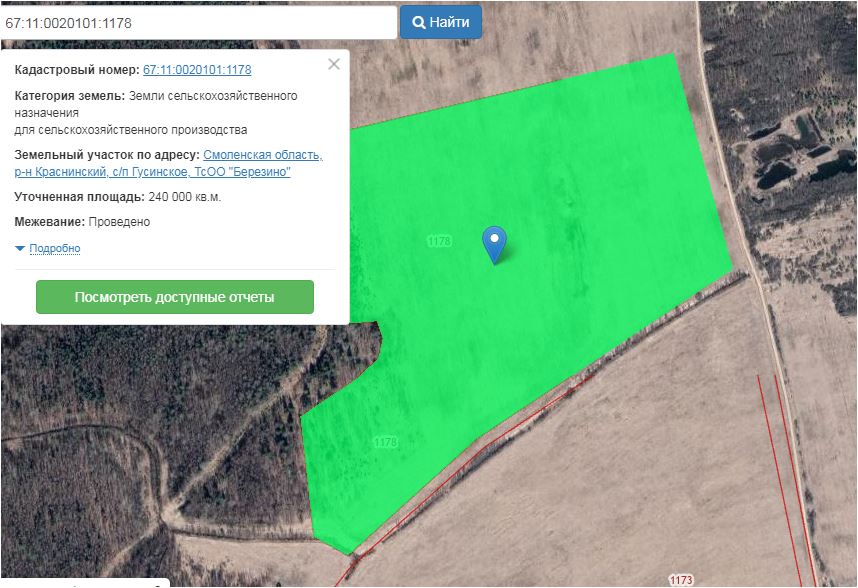Click the Найти search button
Viewport: 858px width, 588px height.
(440, 22)
